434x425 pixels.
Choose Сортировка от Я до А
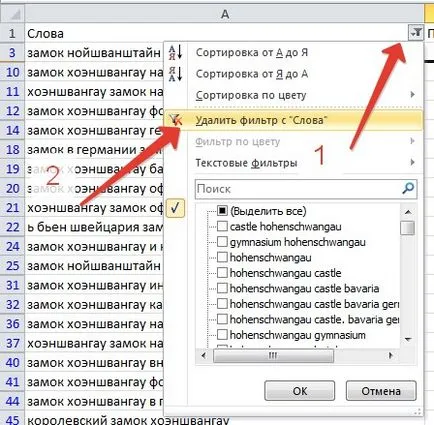click(252, 74)
